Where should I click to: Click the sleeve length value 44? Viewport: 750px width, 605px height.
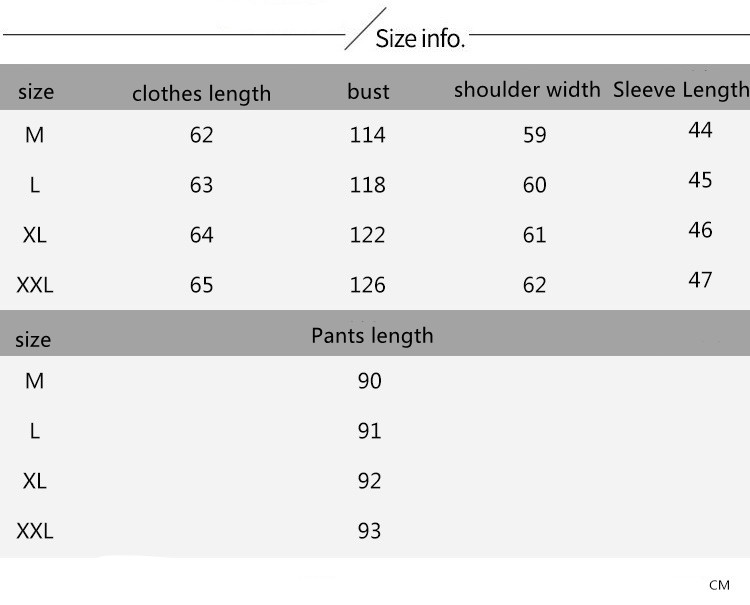[700, 130]
